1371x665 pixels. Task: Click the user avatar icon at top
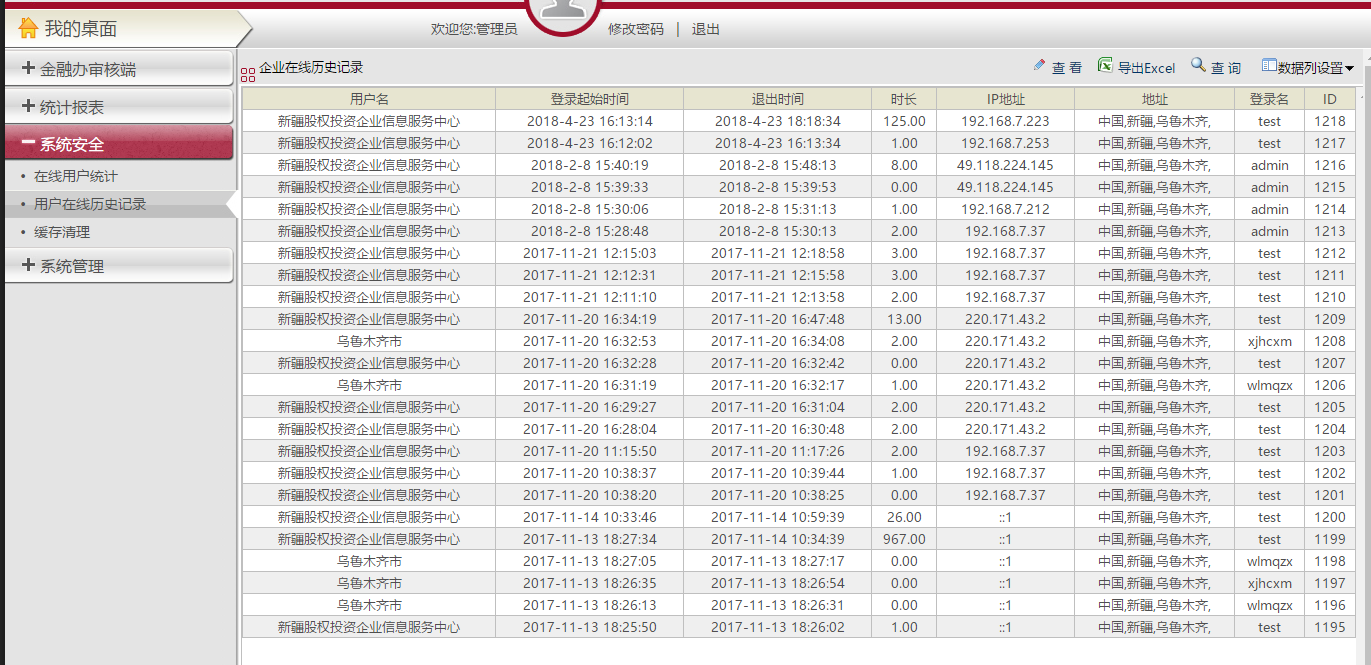click(x=563, y=12)
